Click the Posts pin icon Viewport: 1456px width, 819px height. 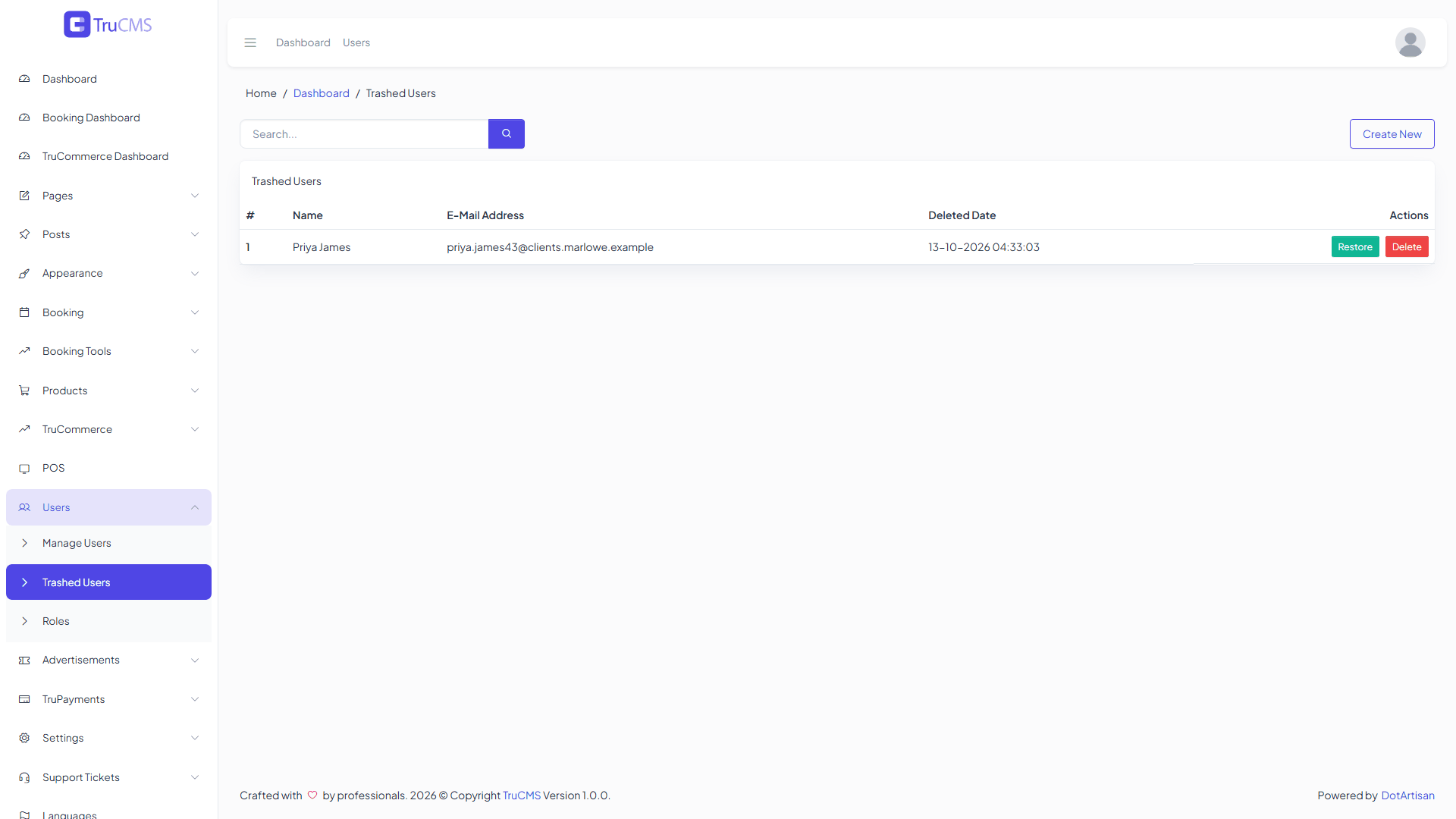pyautogui.click(x=24, y=234)
